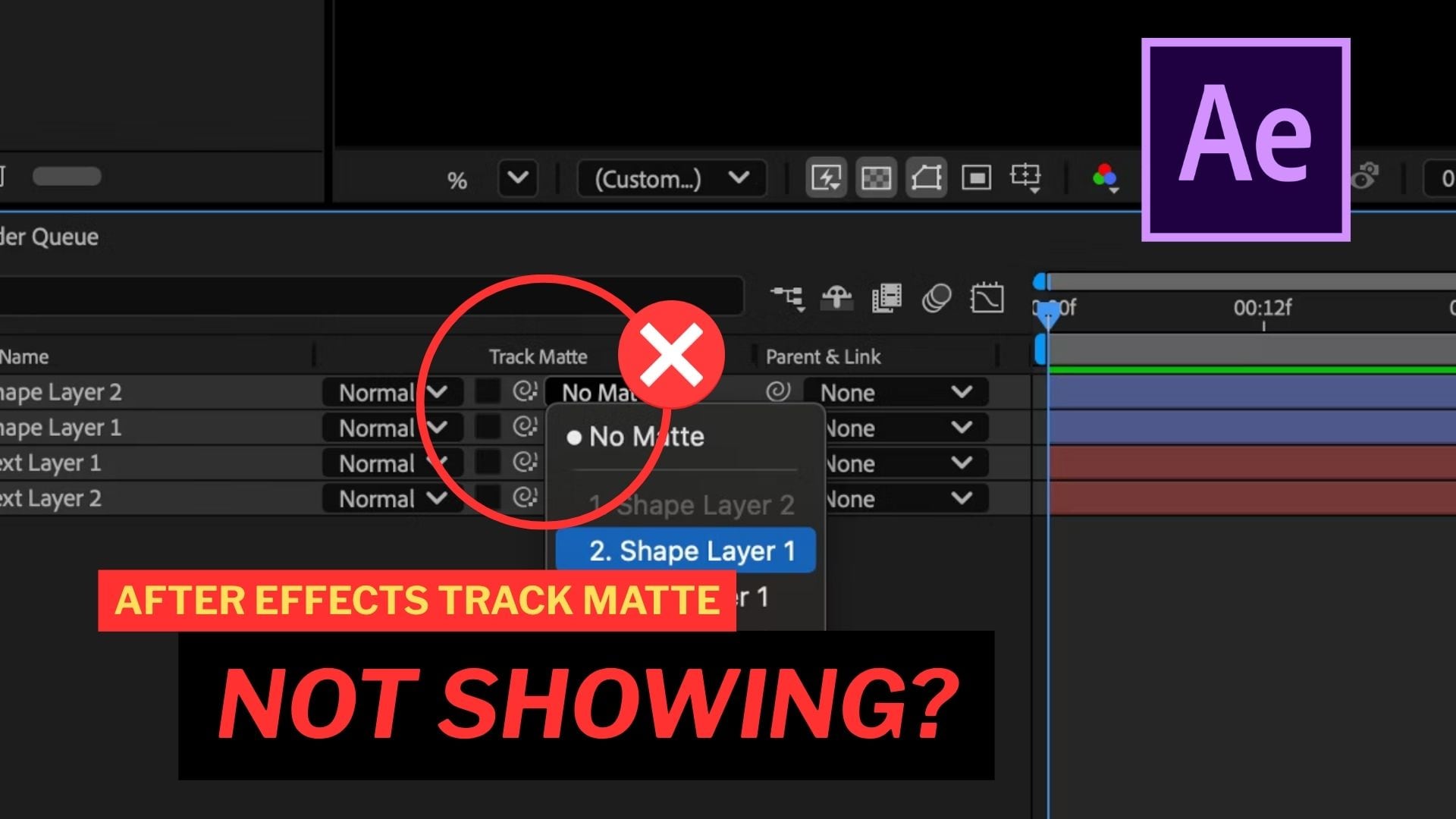Toggle Fast Previews icon in viewer toolbar
Screen dimensions: 1456x819
(826, 178)
